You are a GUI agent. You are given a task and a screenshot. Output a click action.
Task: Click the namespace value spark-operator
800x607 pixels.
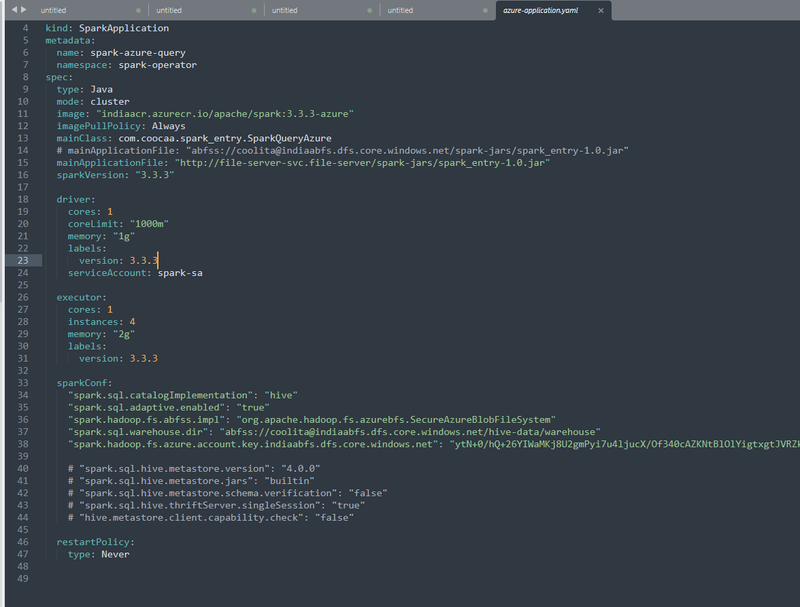[x=158, y=65]
